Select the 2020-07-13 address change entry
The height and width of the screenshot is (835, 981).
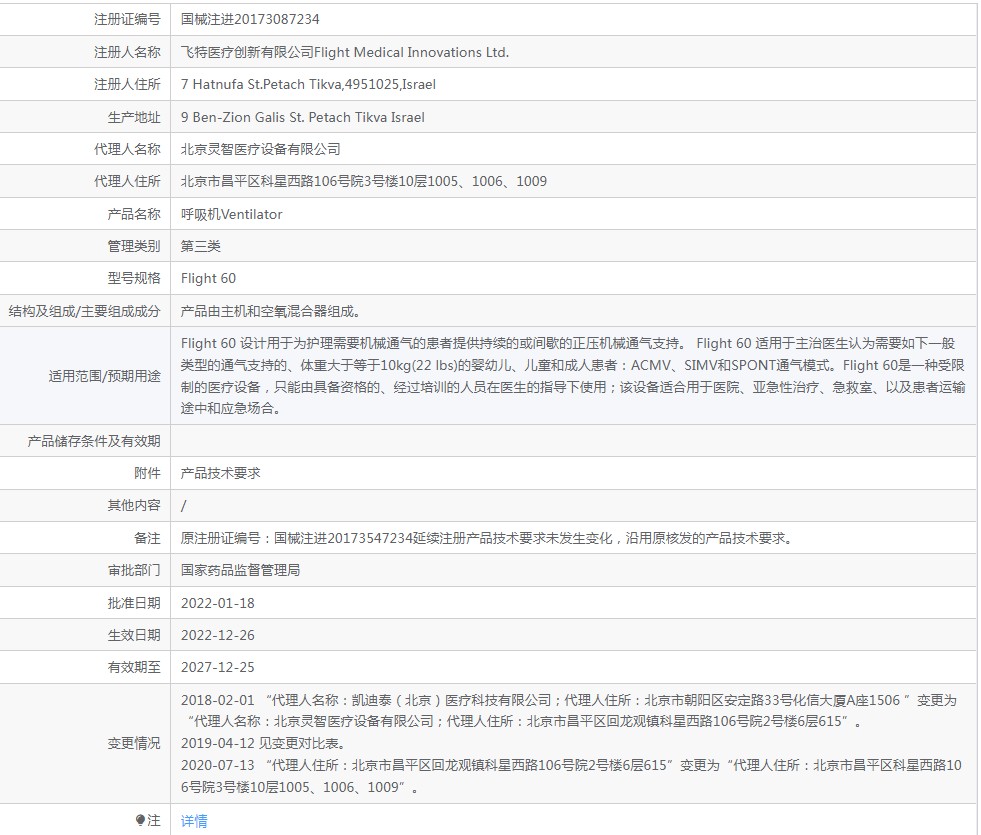571,776
